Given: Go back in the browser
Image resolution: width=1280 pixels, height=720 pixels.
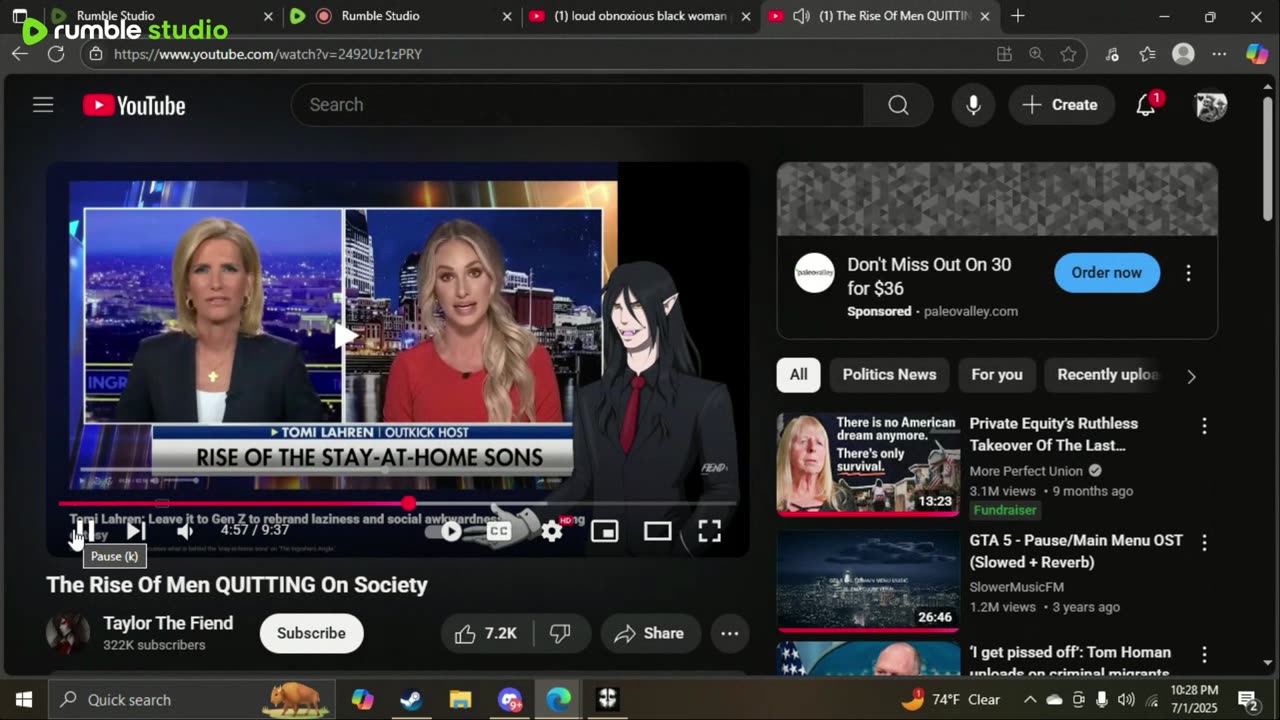Looking at the screenshot, I should pos(20,54).
